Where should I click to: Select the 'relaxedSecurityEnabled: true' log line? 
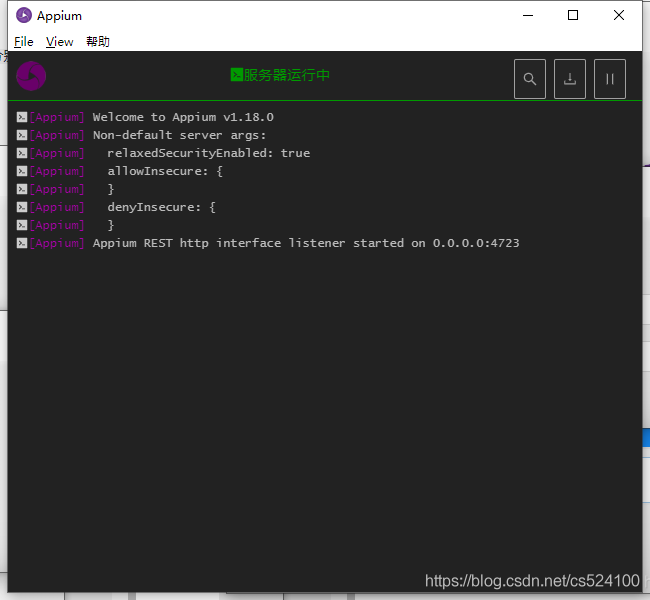pos(163,153)
